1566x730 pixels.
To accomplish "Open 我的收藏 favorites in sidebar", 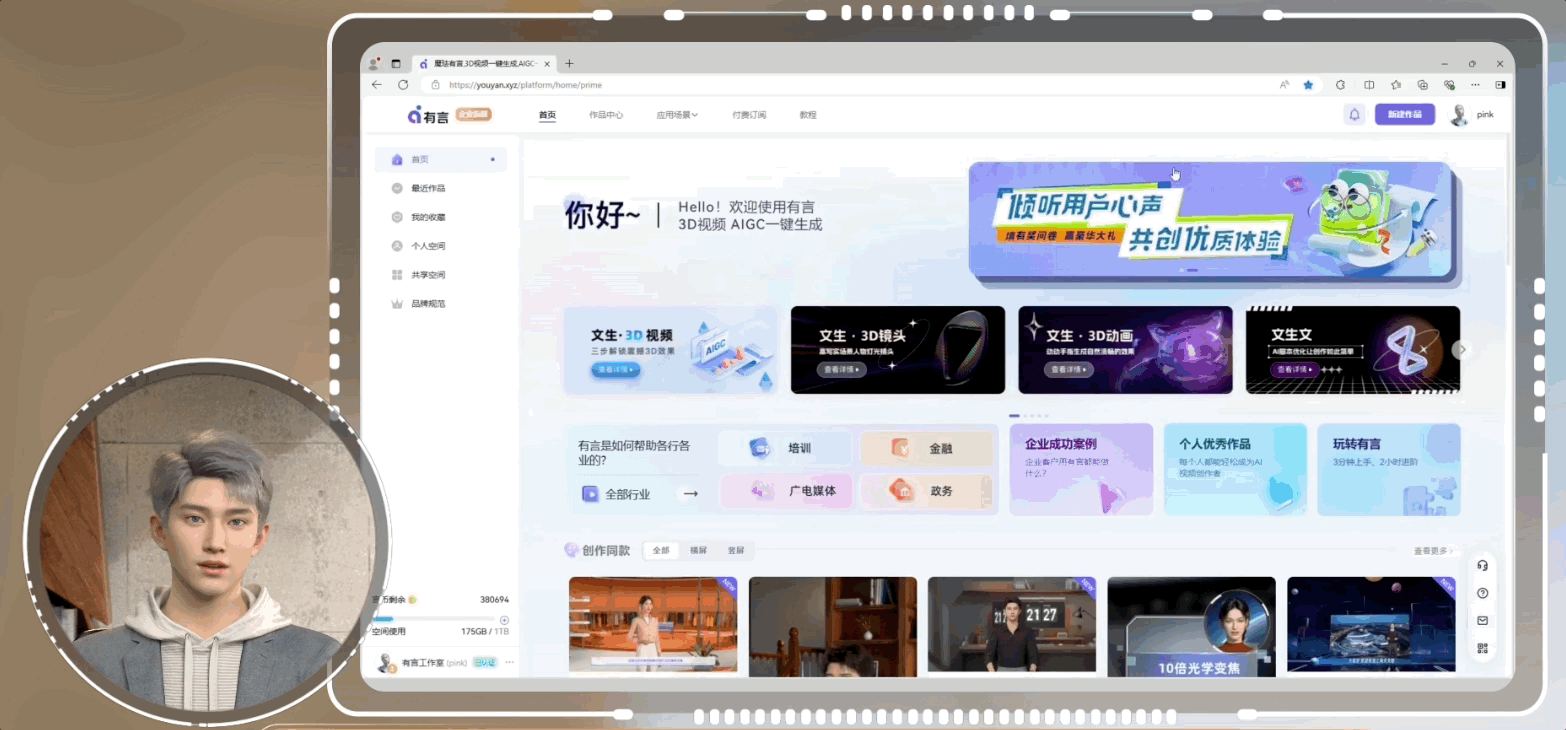I will 427,217.
